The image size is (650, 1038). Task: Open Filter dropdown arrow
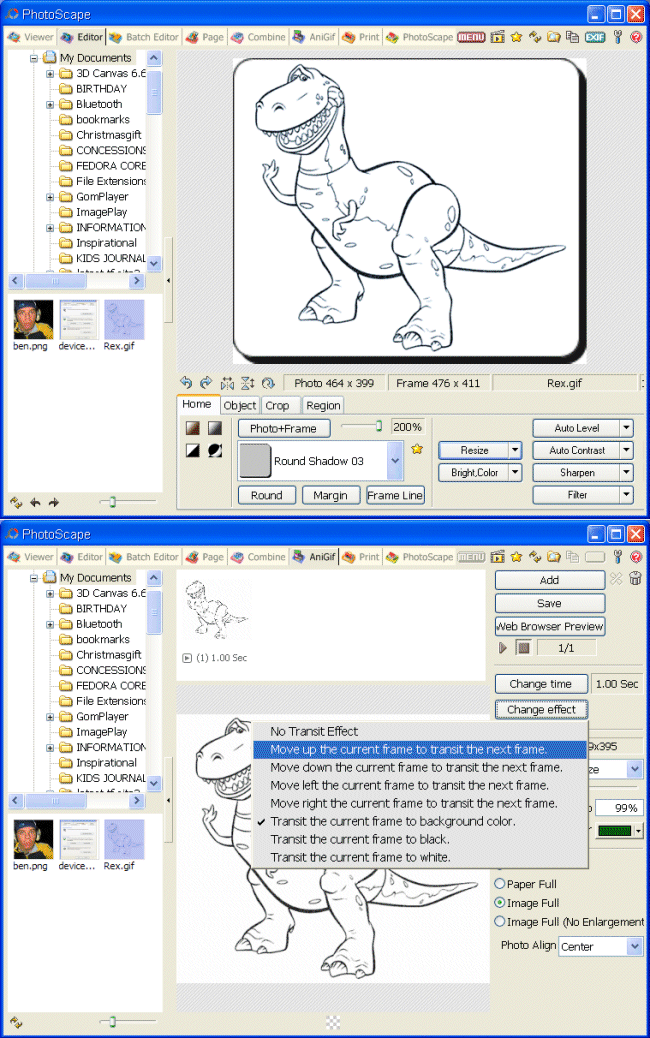(626, 495)
